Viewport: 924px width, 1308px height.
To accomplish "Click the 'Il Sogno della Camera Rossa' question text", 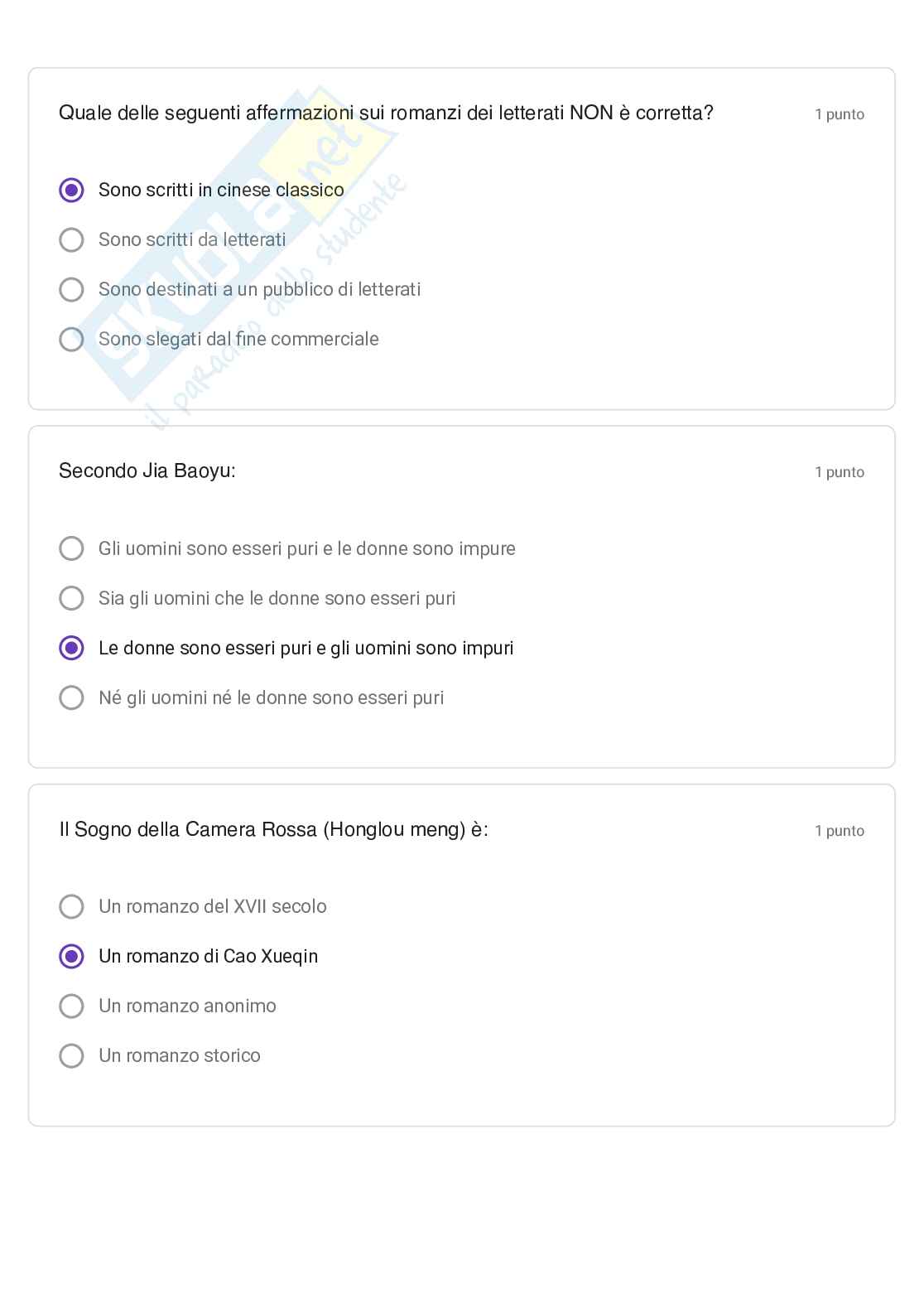I will click(273, 829).
